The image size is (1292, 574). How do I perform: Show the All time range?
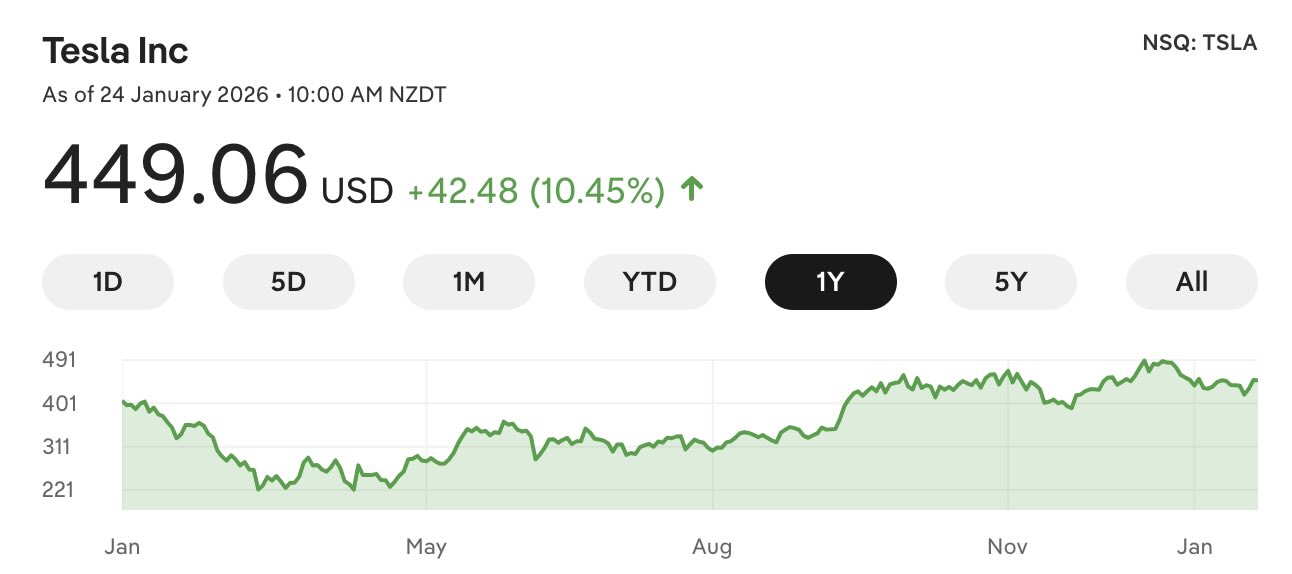click(x=1191, y=282)
